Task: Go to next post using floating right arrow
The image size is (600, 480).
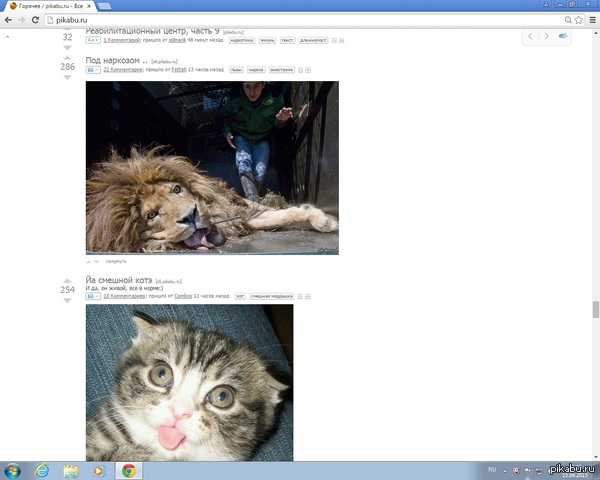Action: [546, 36]
